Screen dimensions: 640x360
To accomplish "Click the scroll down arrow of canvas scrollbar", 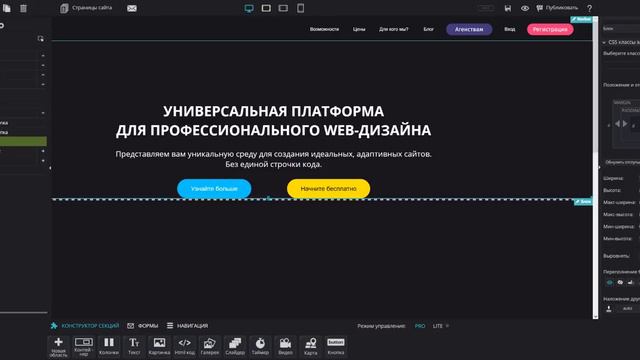I will tap(596, 316).
